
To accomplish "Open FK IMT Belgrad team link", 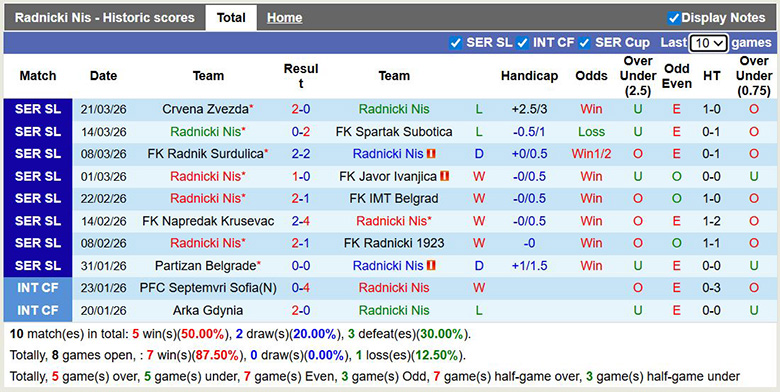I will (394, 198).
